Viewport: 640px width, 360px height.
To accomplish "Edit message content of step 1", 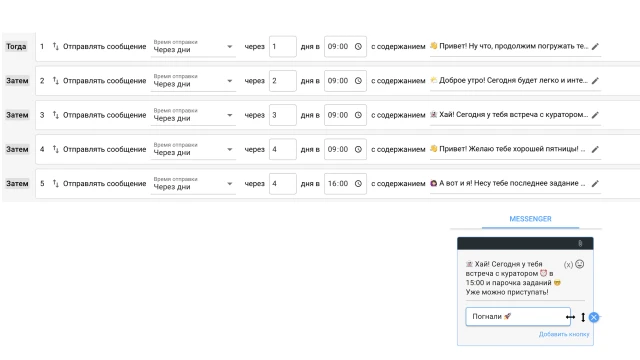I will coord(596,47).
